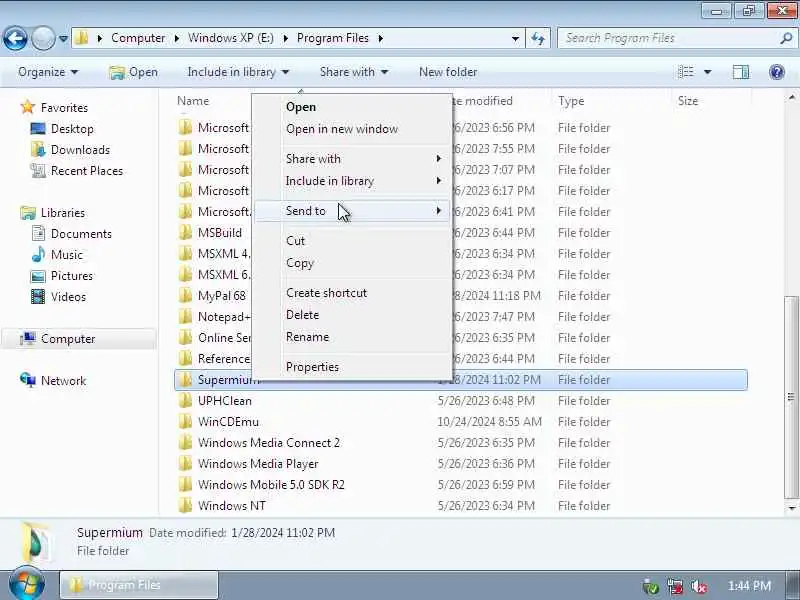Click Windows XP (E:) in breadcrumb

pyautogui.click(x=231, y=38)
